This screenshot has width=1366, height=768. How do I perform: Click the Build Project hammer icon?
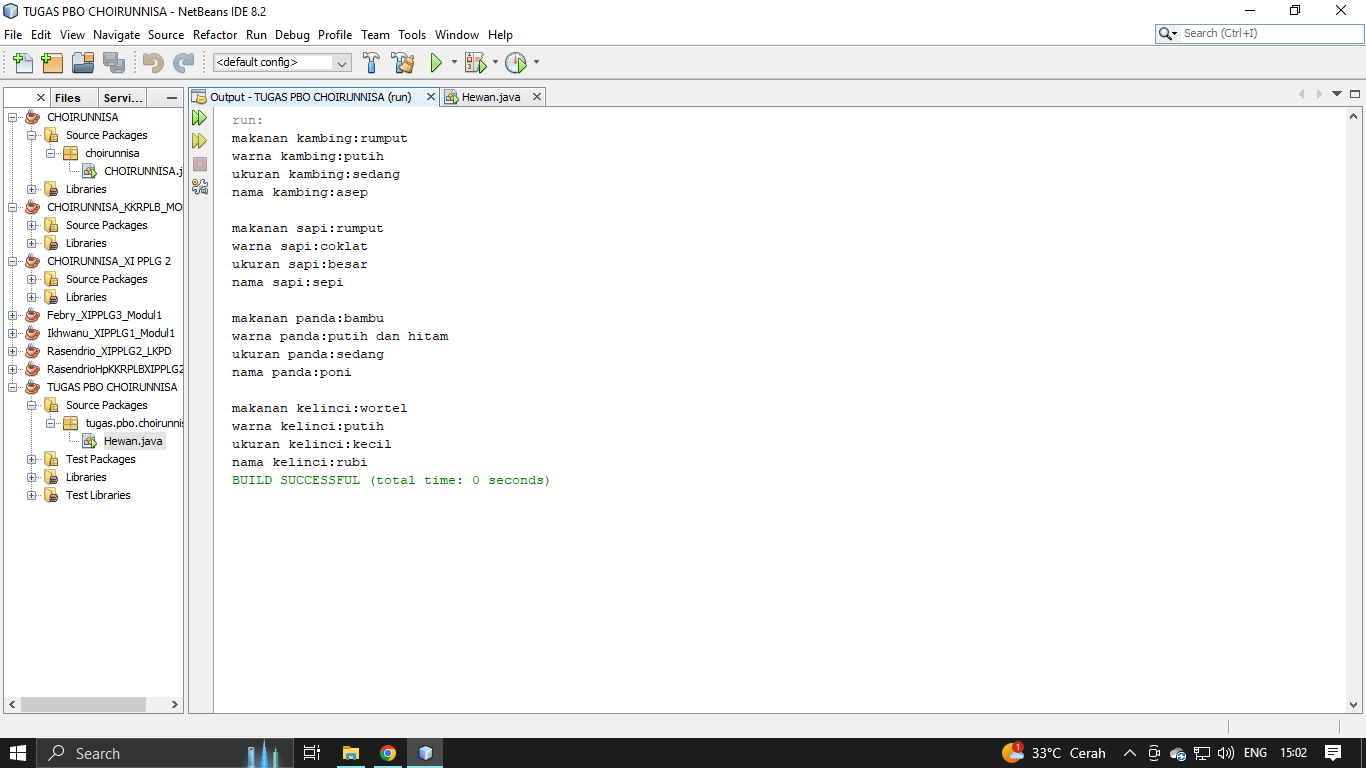(371, 63)
